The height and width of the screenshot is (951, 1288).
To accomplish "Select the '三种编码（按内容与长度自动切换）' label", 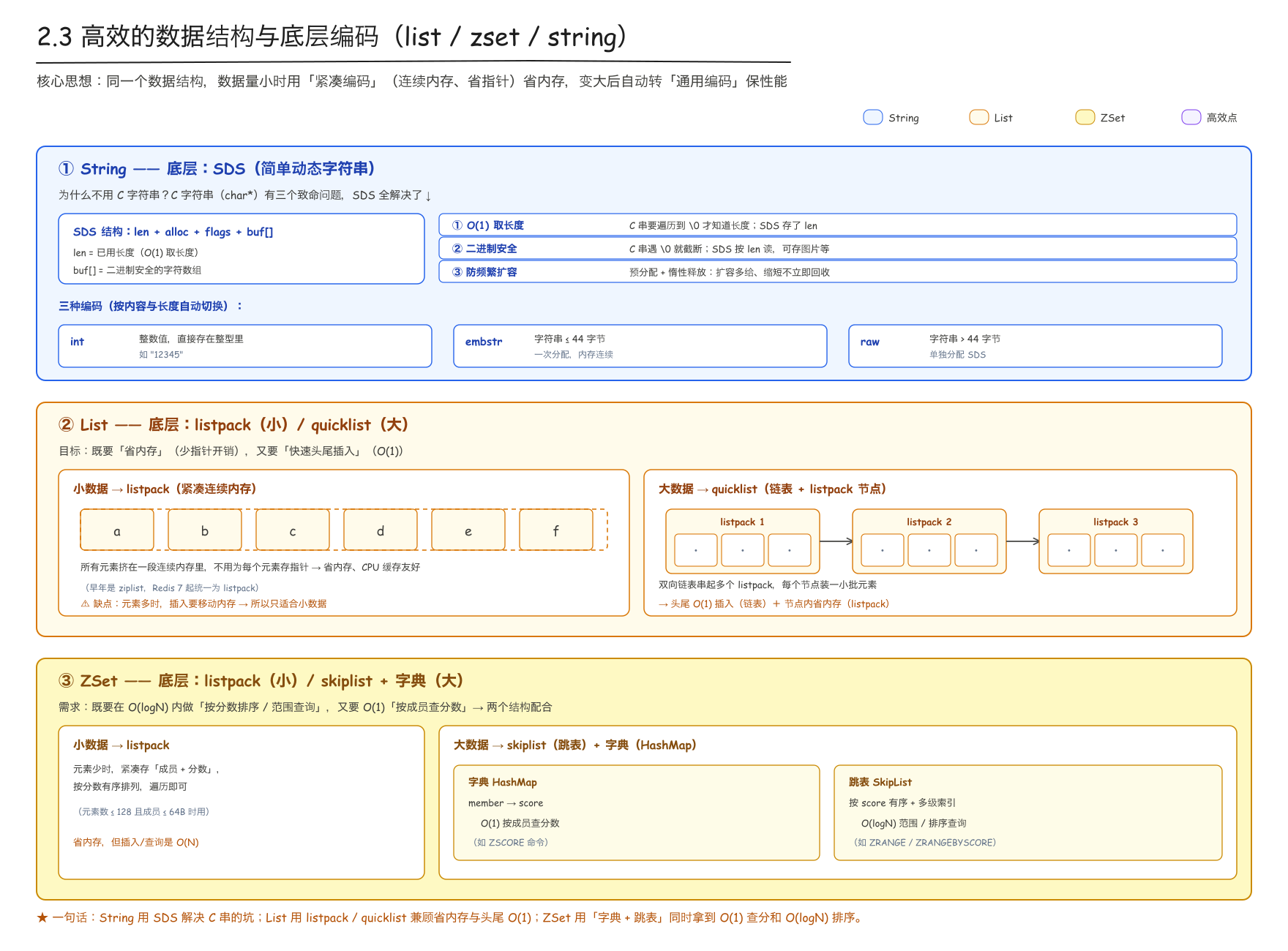I will click(x=151, y=306).
